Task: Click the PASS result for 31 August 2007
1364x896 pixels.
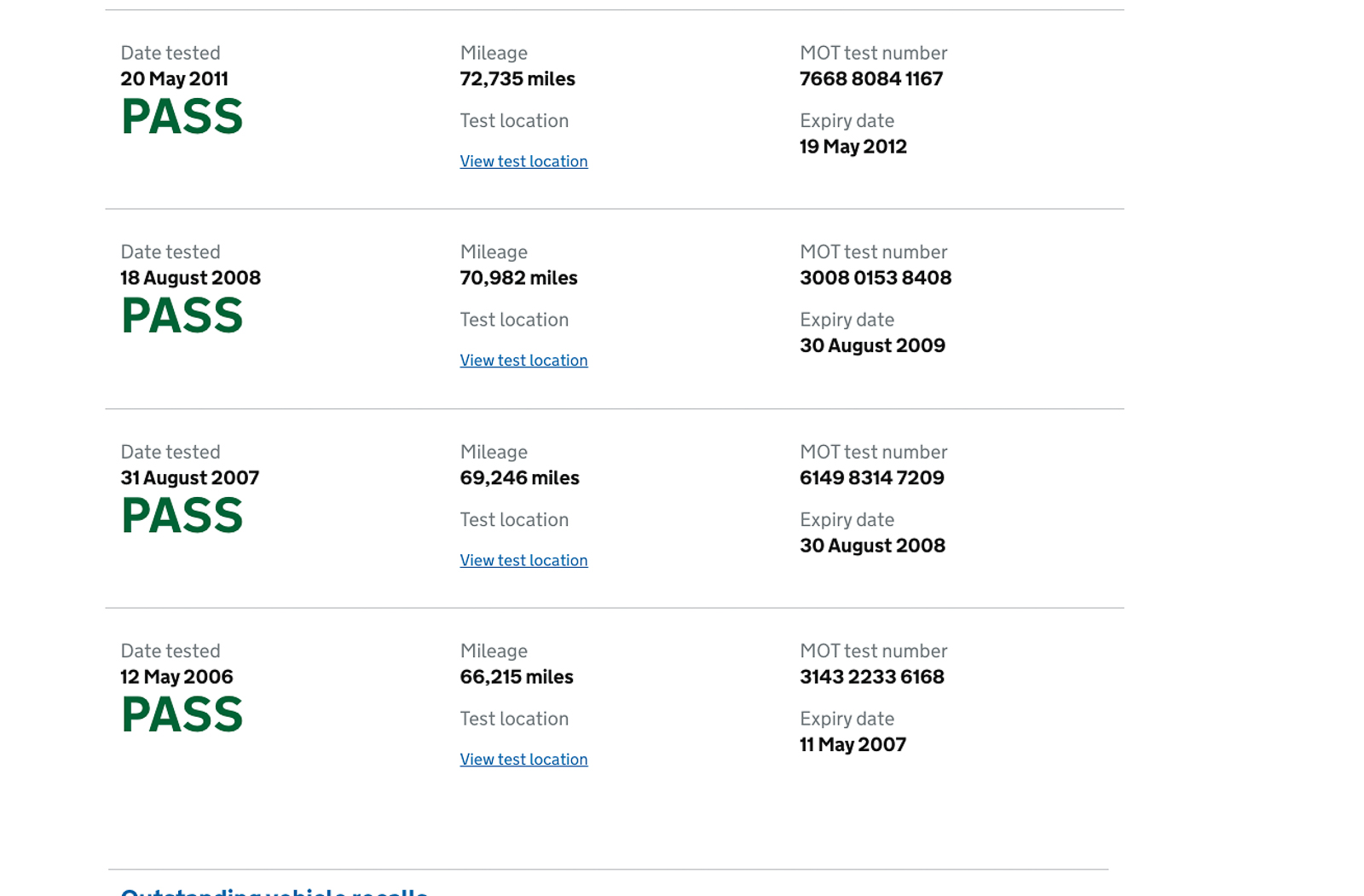Action: (182, 516)
